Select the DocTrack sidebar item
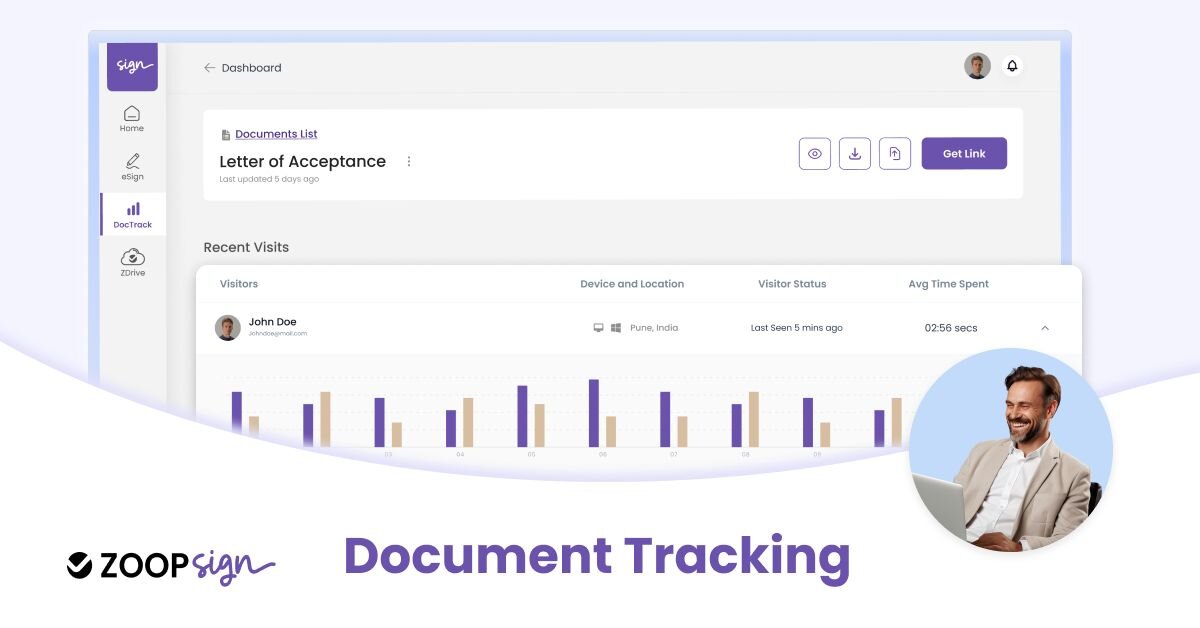1200x628 pixels. [x=133, y=215]
